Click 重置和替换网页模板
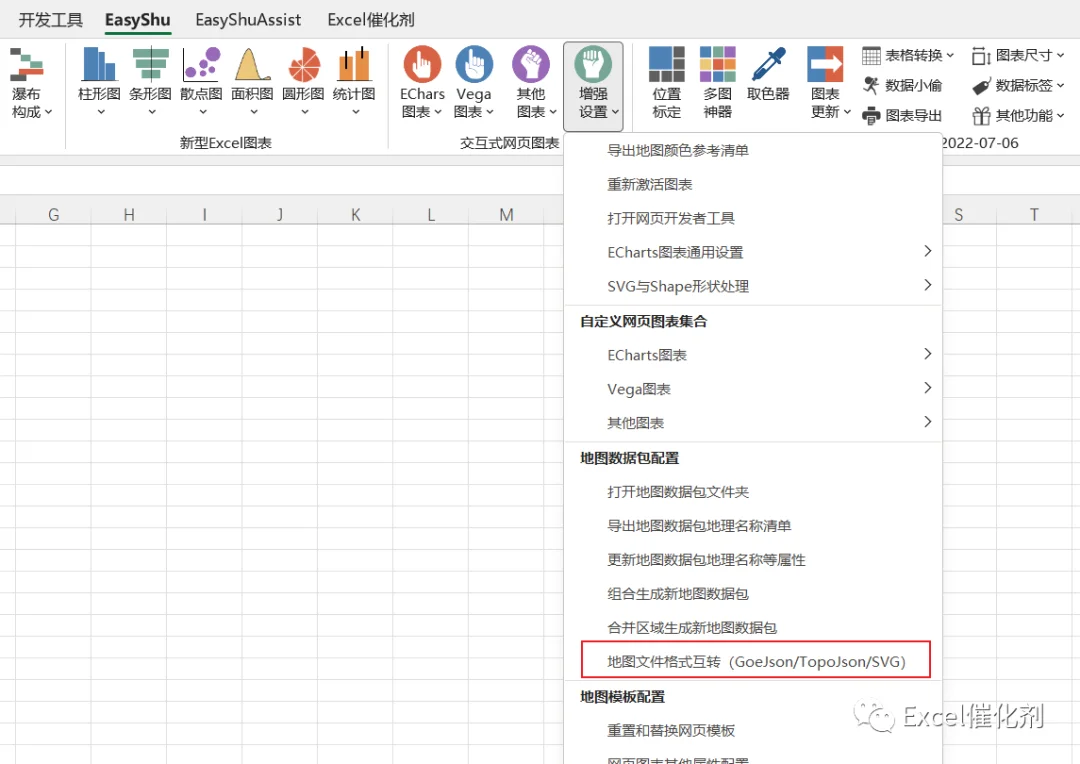This screenshot has width=1080, height=764. 753,730
